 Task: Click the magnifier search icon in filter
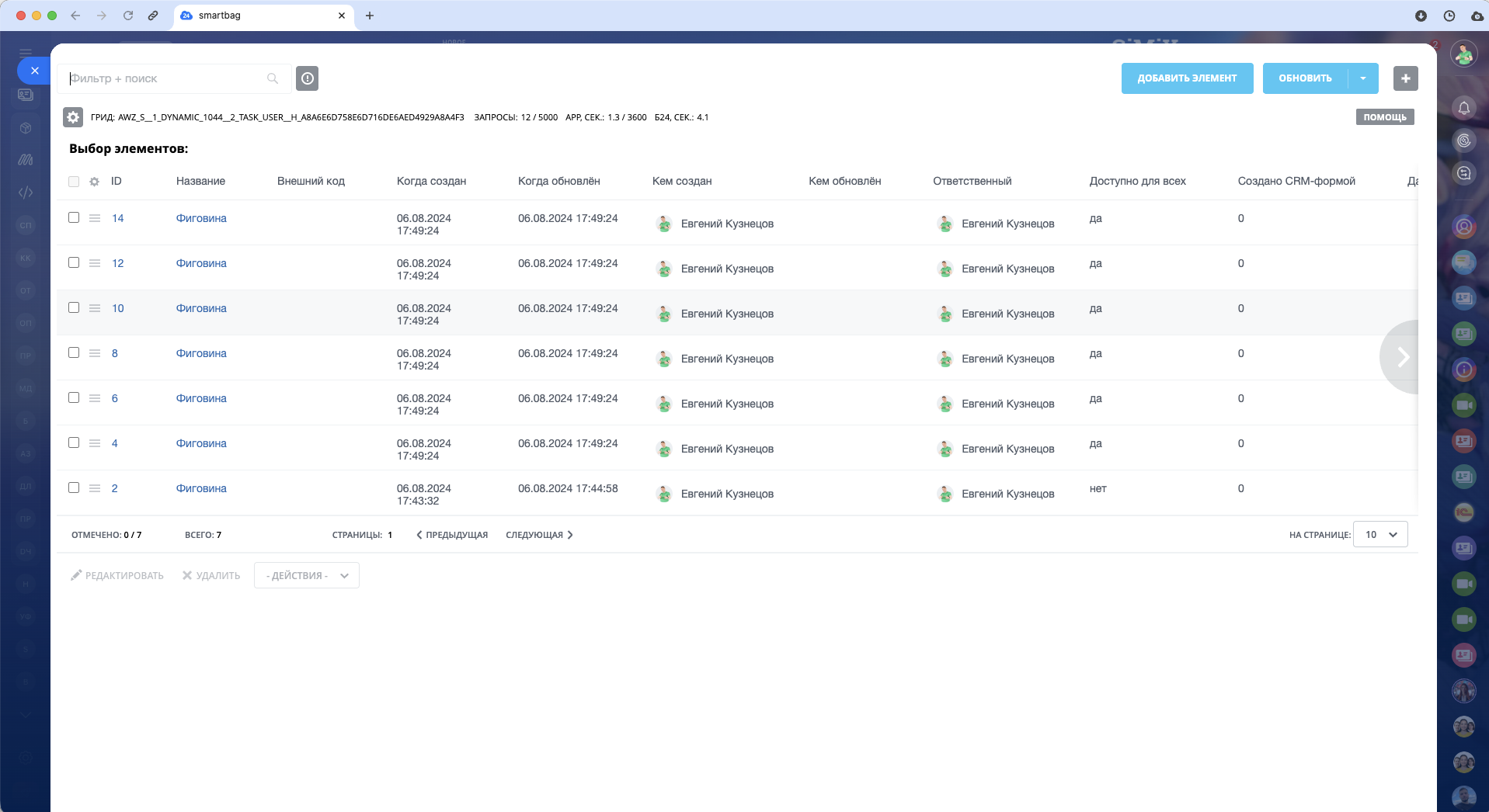273,78
